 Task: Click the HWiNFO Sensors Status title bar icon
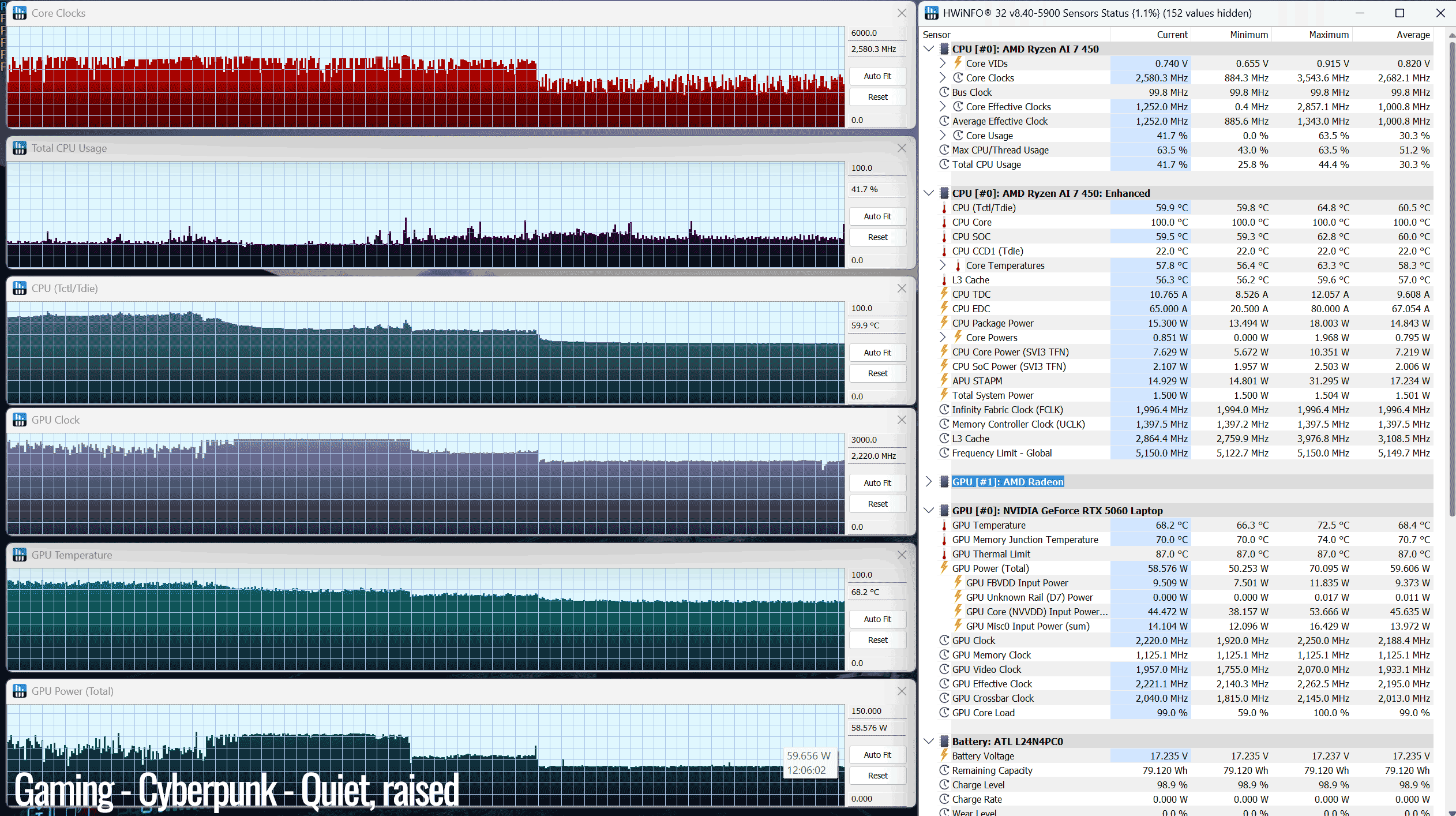(932, 13)
